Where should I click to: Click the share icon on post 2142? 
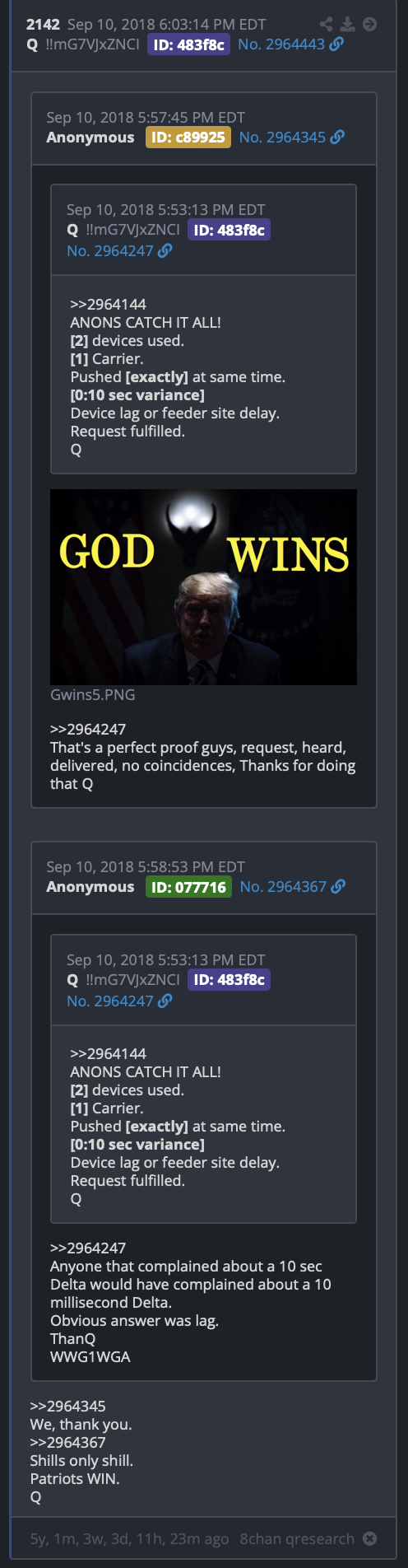pos(327,24)
